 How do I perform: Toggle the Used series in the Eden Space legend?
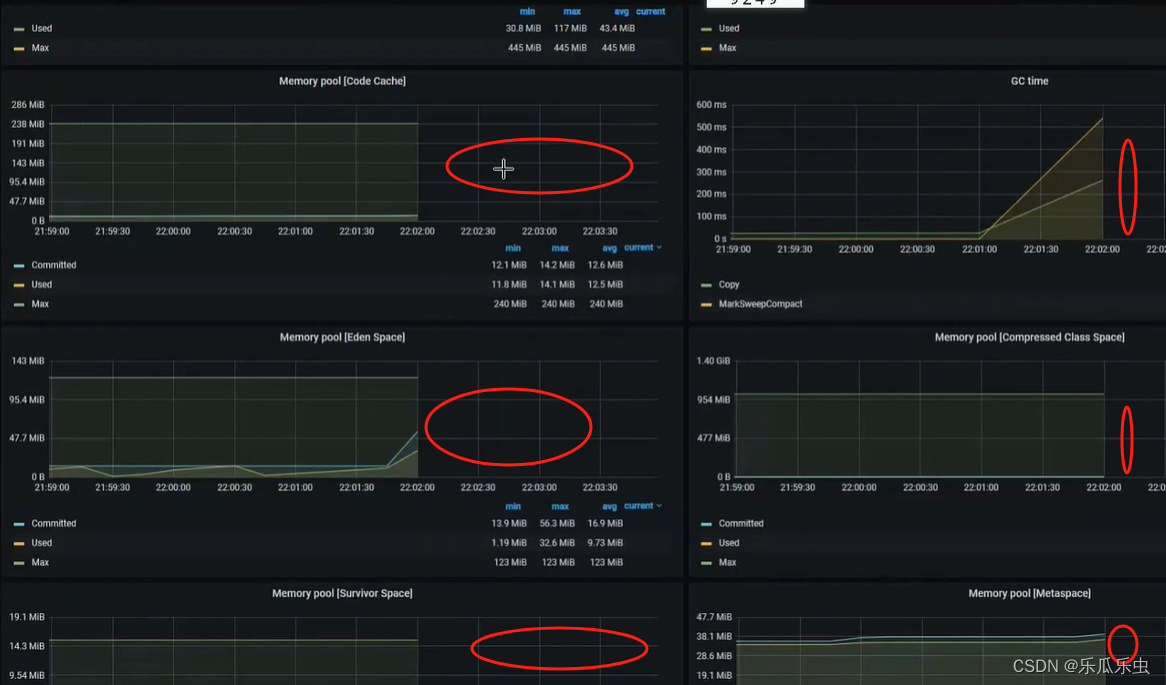coord(42,542)
